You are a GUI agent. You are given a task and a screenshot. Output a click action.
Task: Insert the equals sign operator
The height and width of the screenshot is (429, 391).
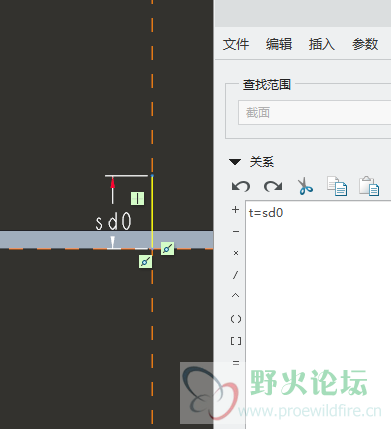point(236,363)
